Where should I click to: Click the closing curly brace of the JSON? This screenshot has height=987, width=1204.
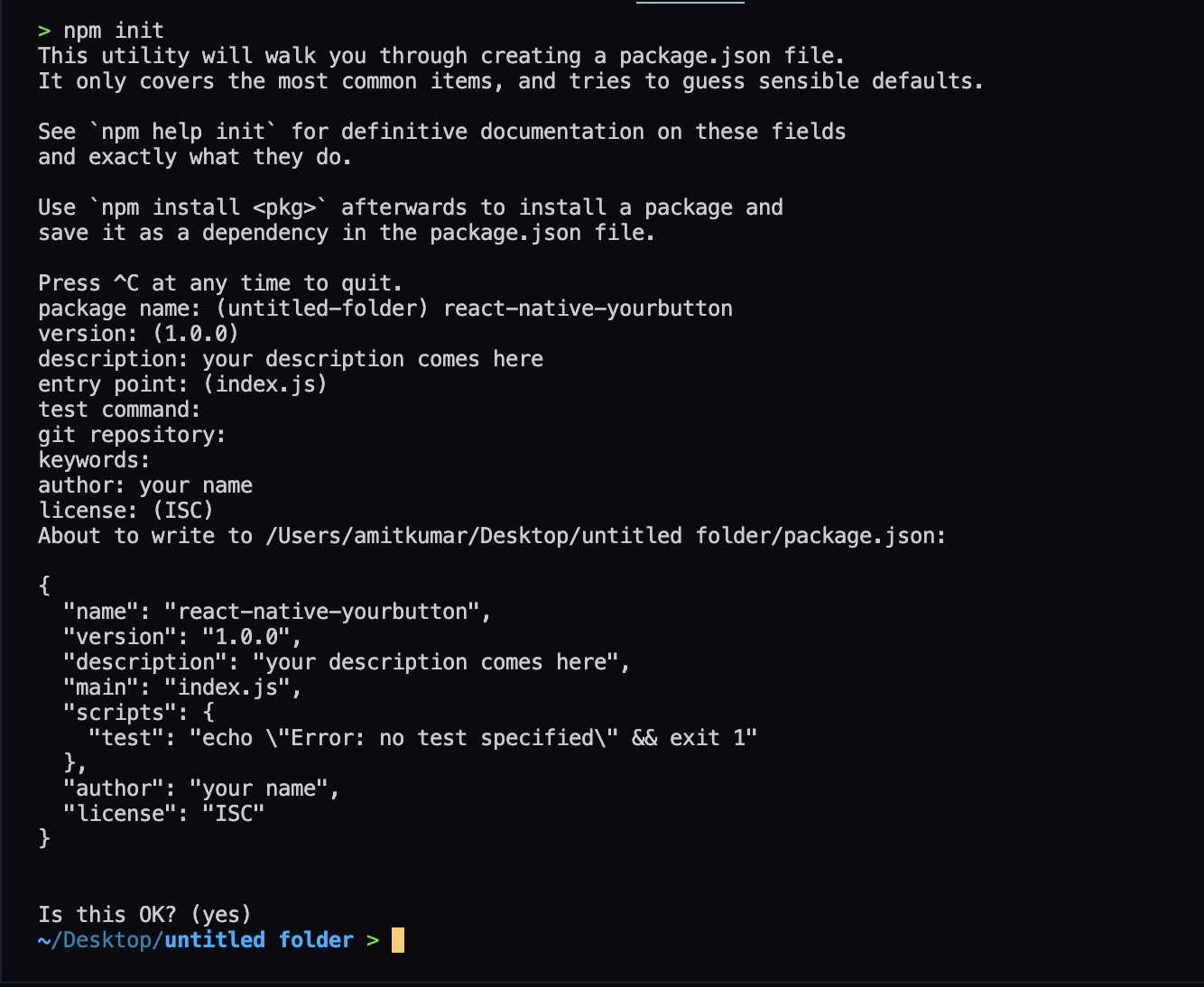click(x=44, y=839)
